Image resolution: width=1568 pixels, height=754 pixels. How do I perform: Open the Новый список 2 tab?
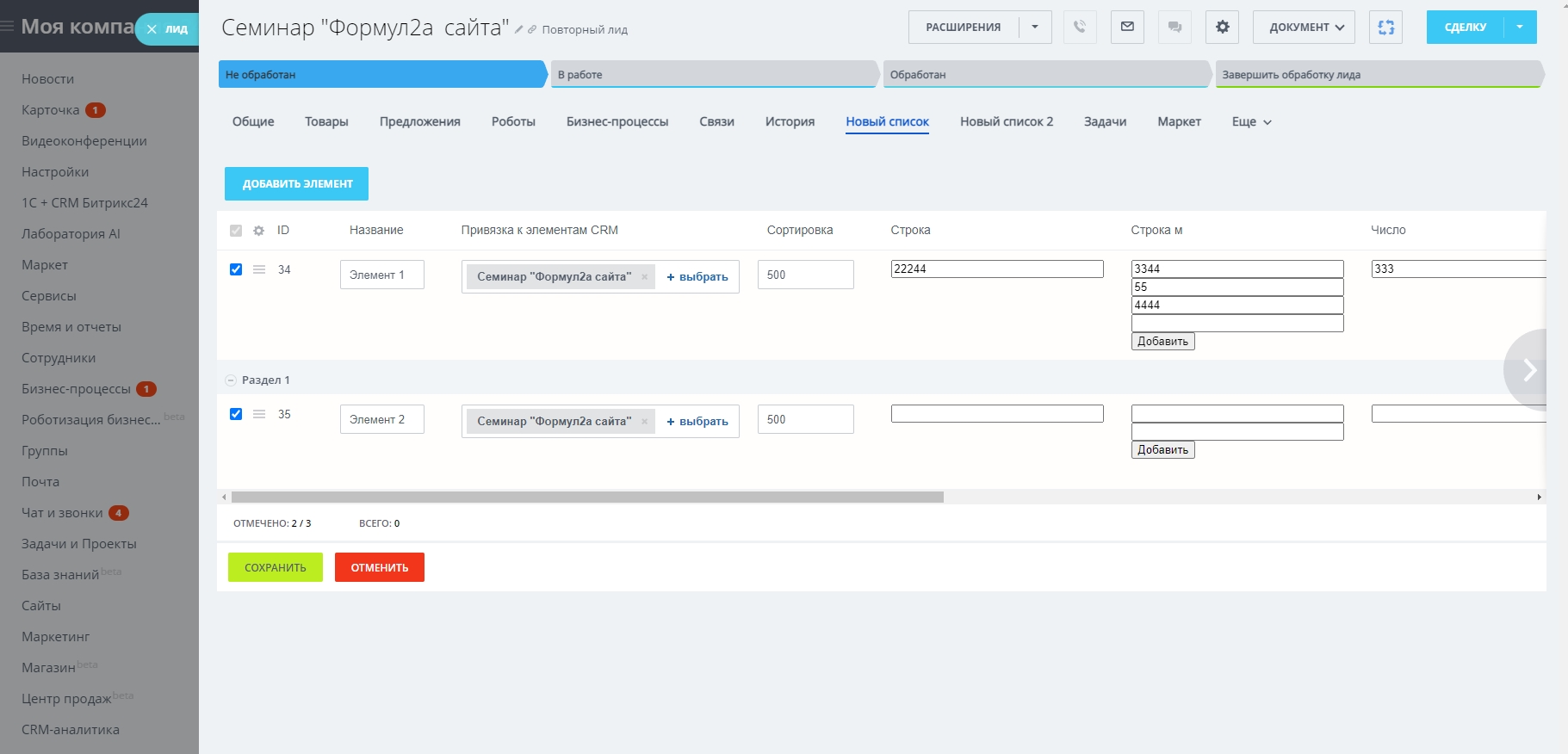[x=1007, y=122]
